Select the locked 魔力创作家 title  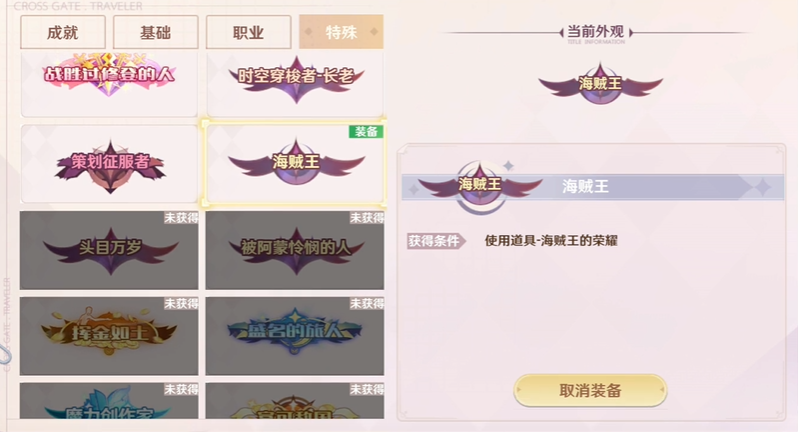pos(109,401)
